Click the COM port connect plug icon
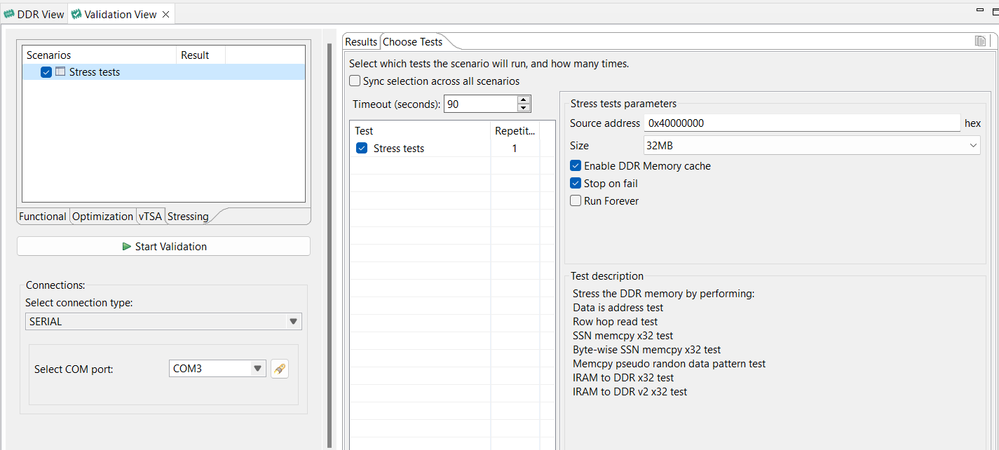The image size is (999, 450). click(x=280, y=369)
